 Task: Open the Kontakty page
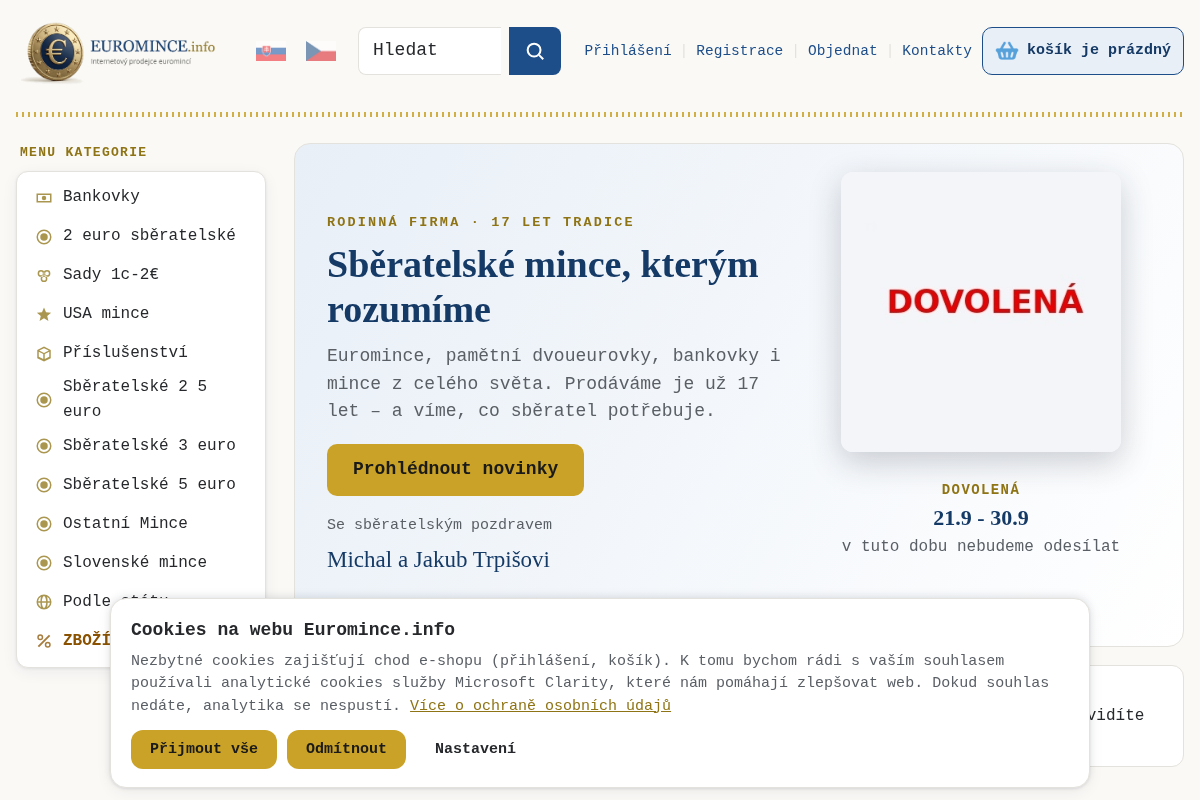coord(937,51)
